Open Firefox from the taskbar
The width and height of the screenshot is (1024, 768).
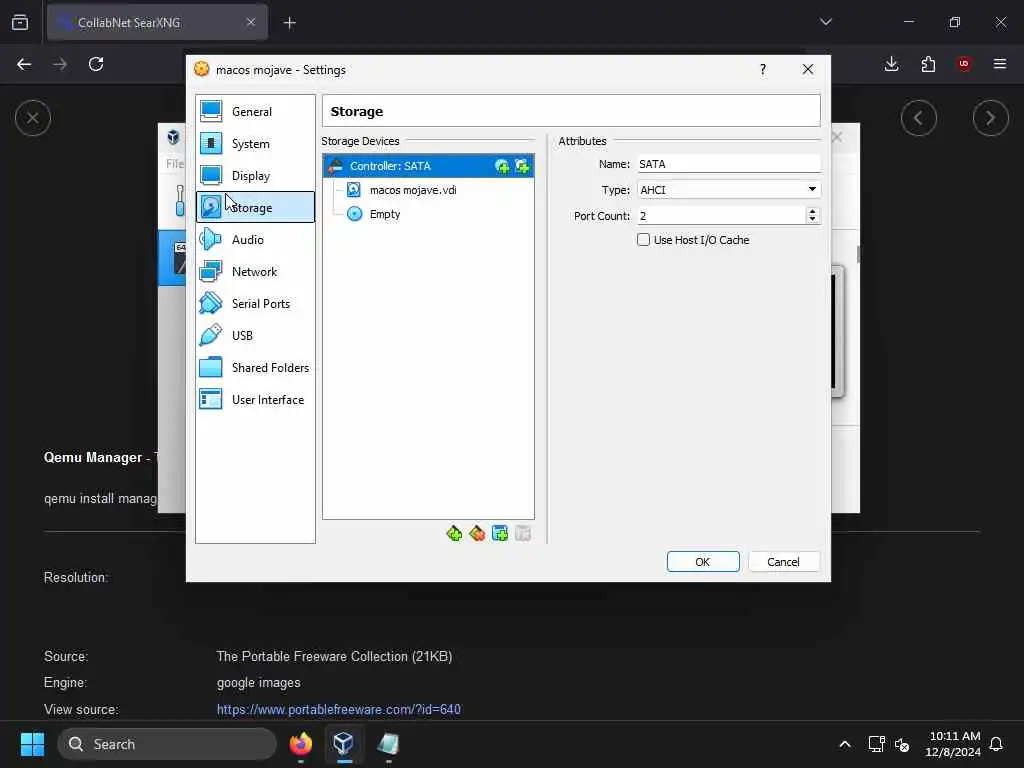(301, 744)
